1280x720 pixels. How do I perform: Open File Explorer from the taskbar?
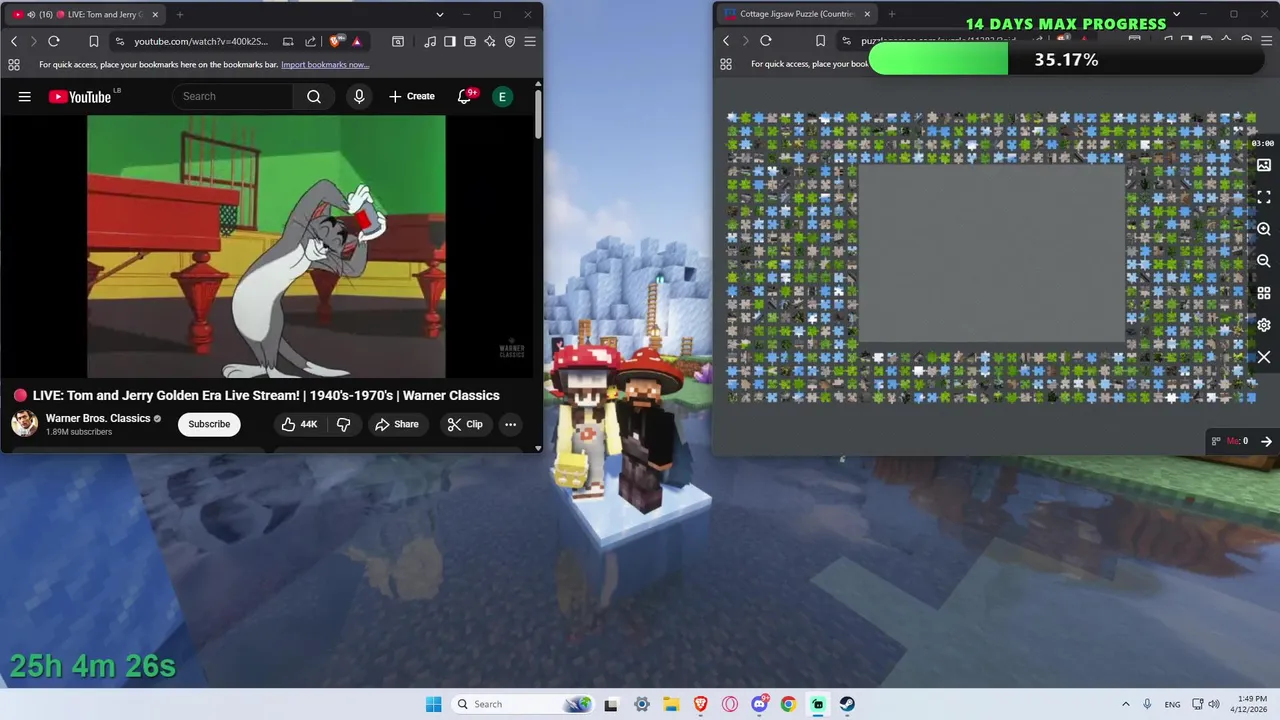pyautogui.click(x=671, y=704)
